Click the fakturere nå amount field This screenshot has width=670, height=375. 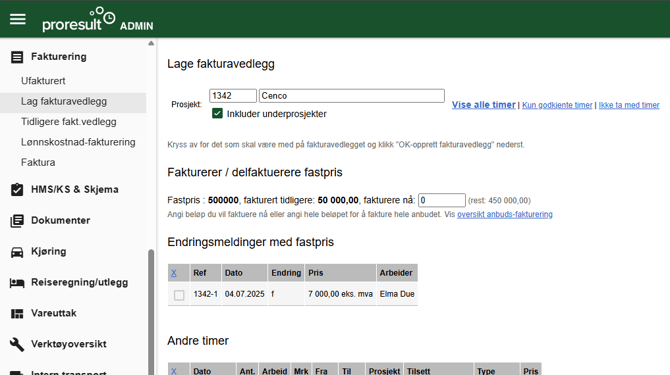[x=441, y=200]
